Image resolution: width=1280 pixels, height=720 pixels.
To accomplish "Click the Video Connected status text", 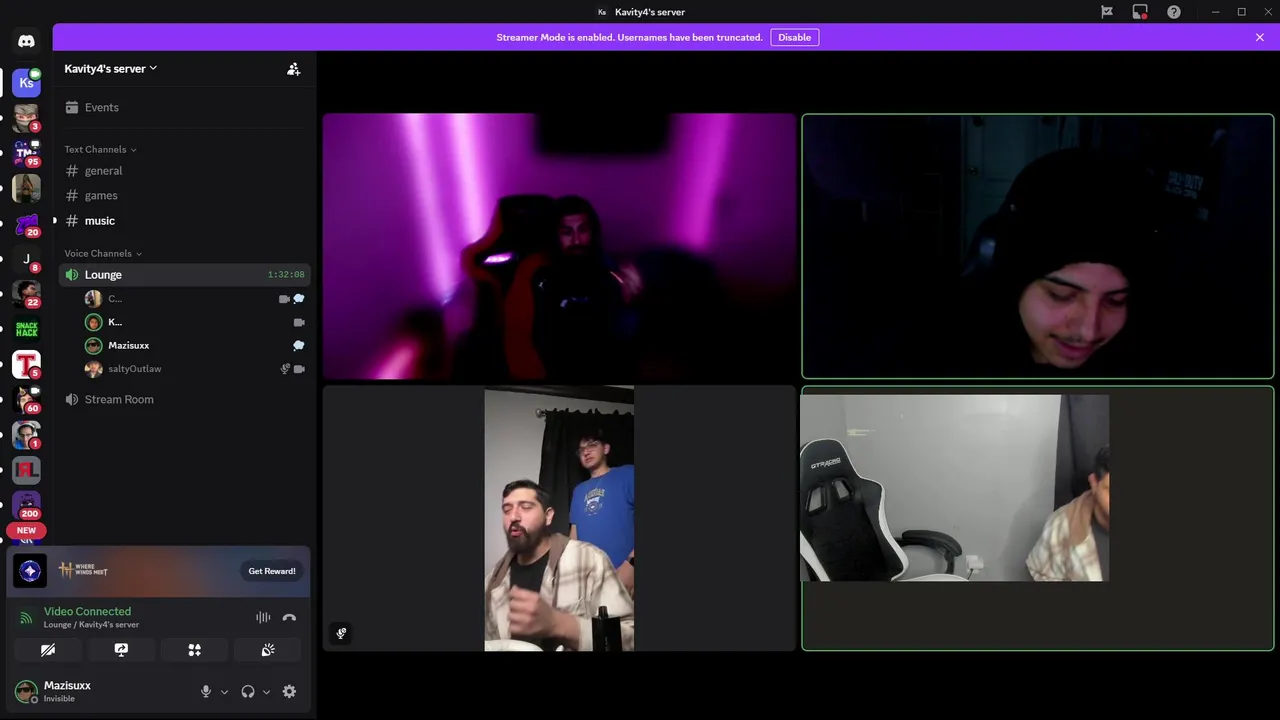I will [87, 611].
